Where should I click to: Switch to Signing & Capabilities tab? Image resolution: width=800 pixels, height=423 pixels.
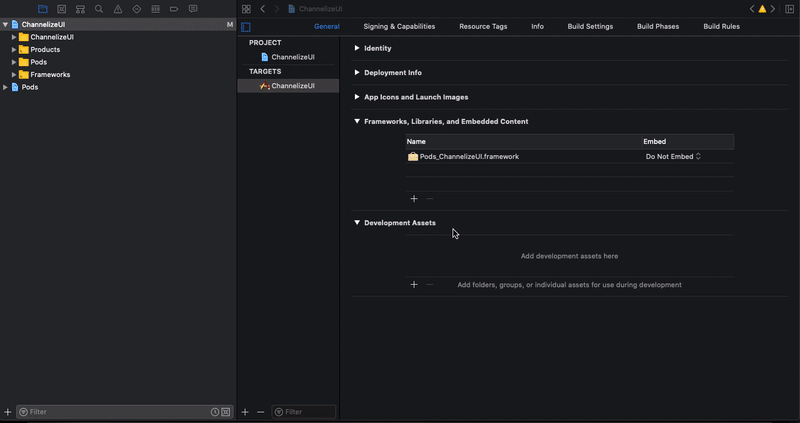pyautogui.click(x=399, y=27)
